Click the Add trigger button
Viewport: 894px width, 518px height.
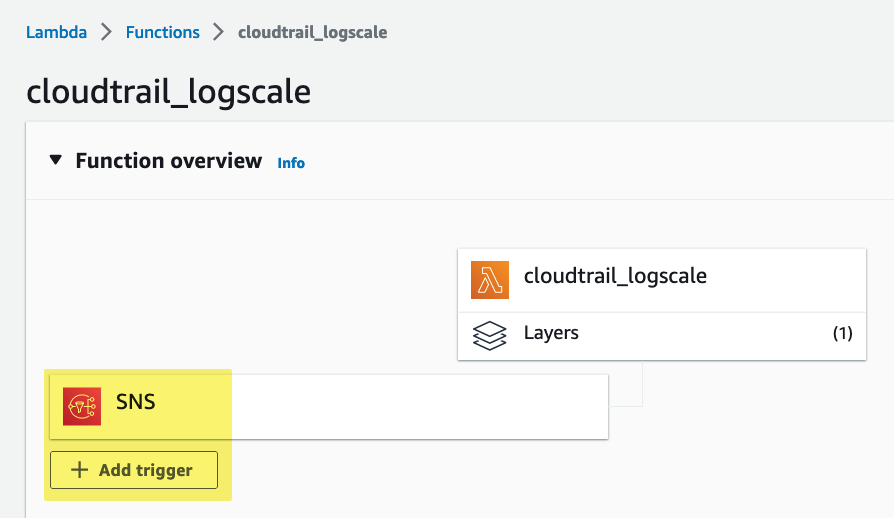point(134,470)
